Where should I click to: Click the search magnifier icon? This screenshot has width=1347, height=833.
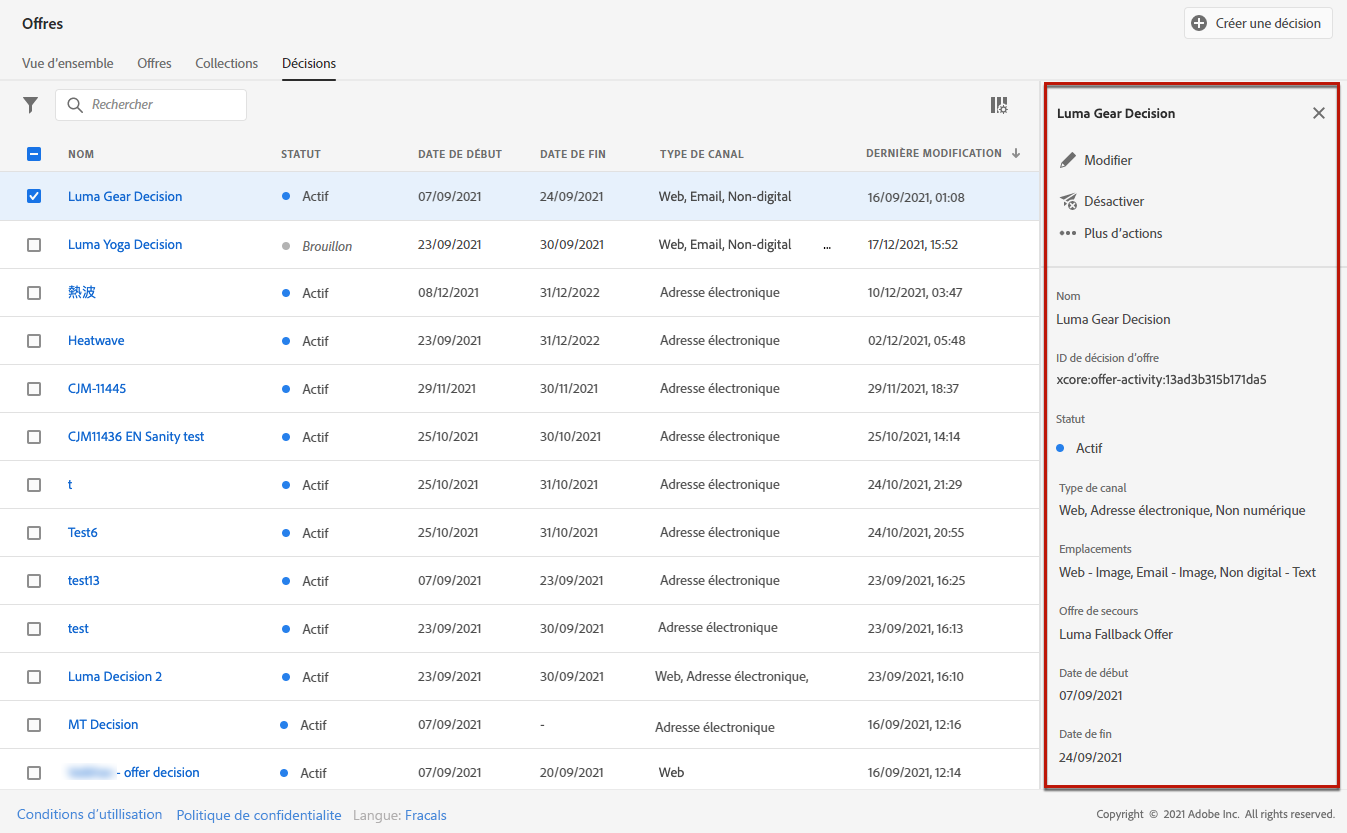coord(75,105)
